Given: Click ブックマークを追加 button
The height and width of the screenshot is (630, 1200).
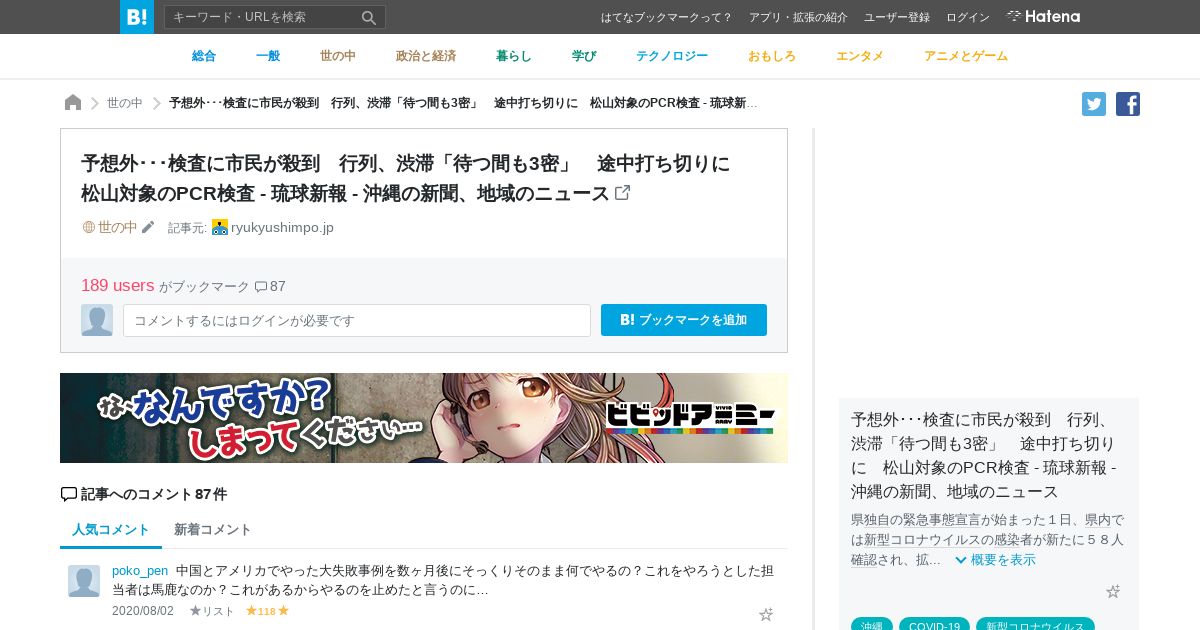Looking at the screenshot, I should click(x=684, y=320).
